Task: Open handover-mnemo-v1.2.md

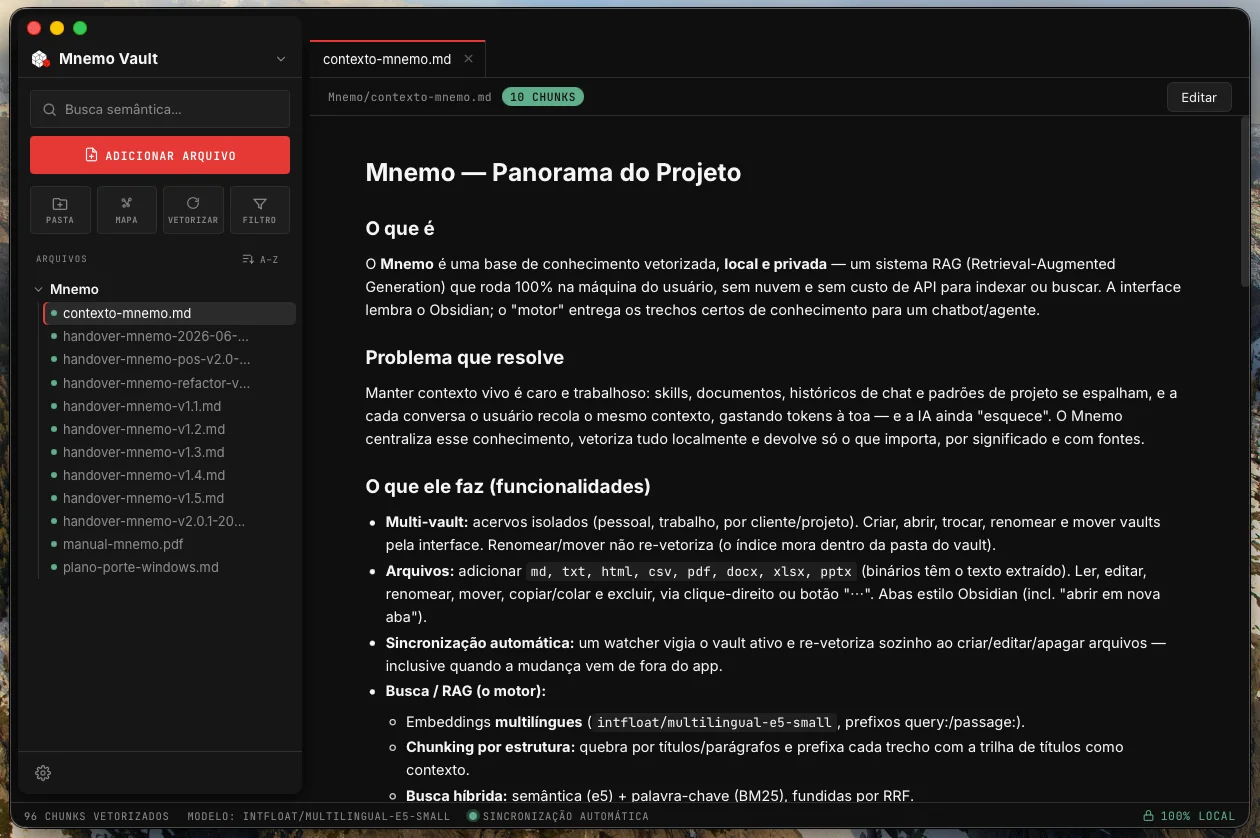Action: (x=170, y=429)
